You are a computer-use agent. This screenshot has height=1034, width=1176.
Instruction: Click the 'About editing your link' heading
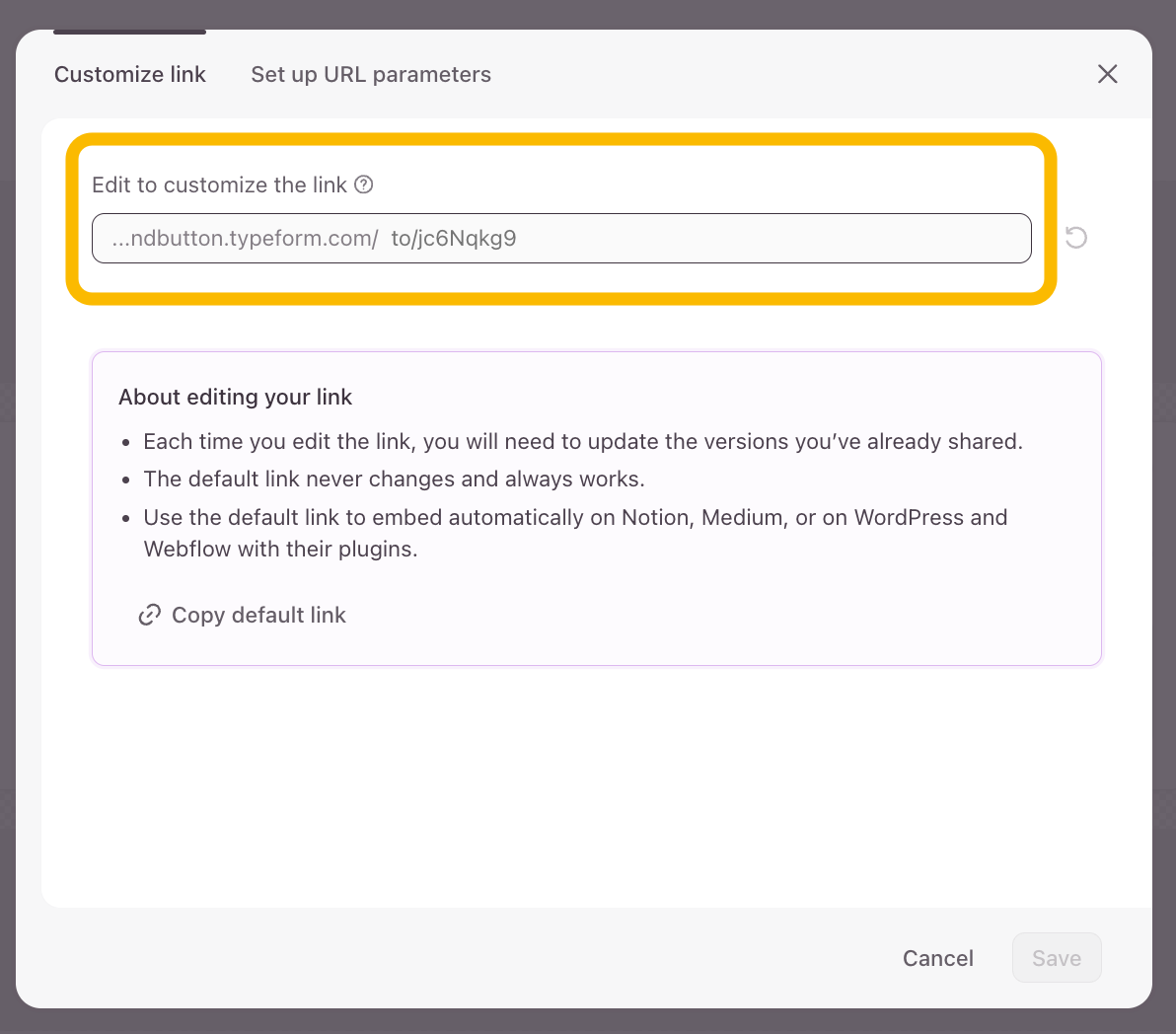[235, 398]
